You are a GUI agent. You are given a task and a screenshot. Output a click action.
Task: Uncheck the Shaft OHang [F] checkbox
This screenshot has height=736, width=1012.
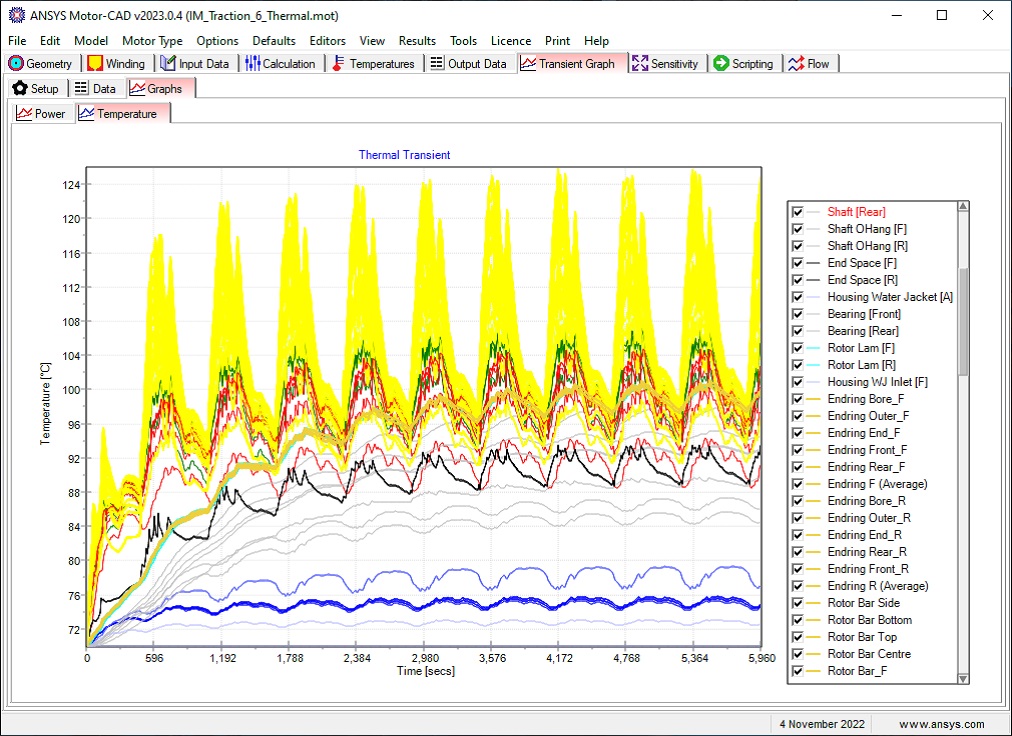point(798,229)
